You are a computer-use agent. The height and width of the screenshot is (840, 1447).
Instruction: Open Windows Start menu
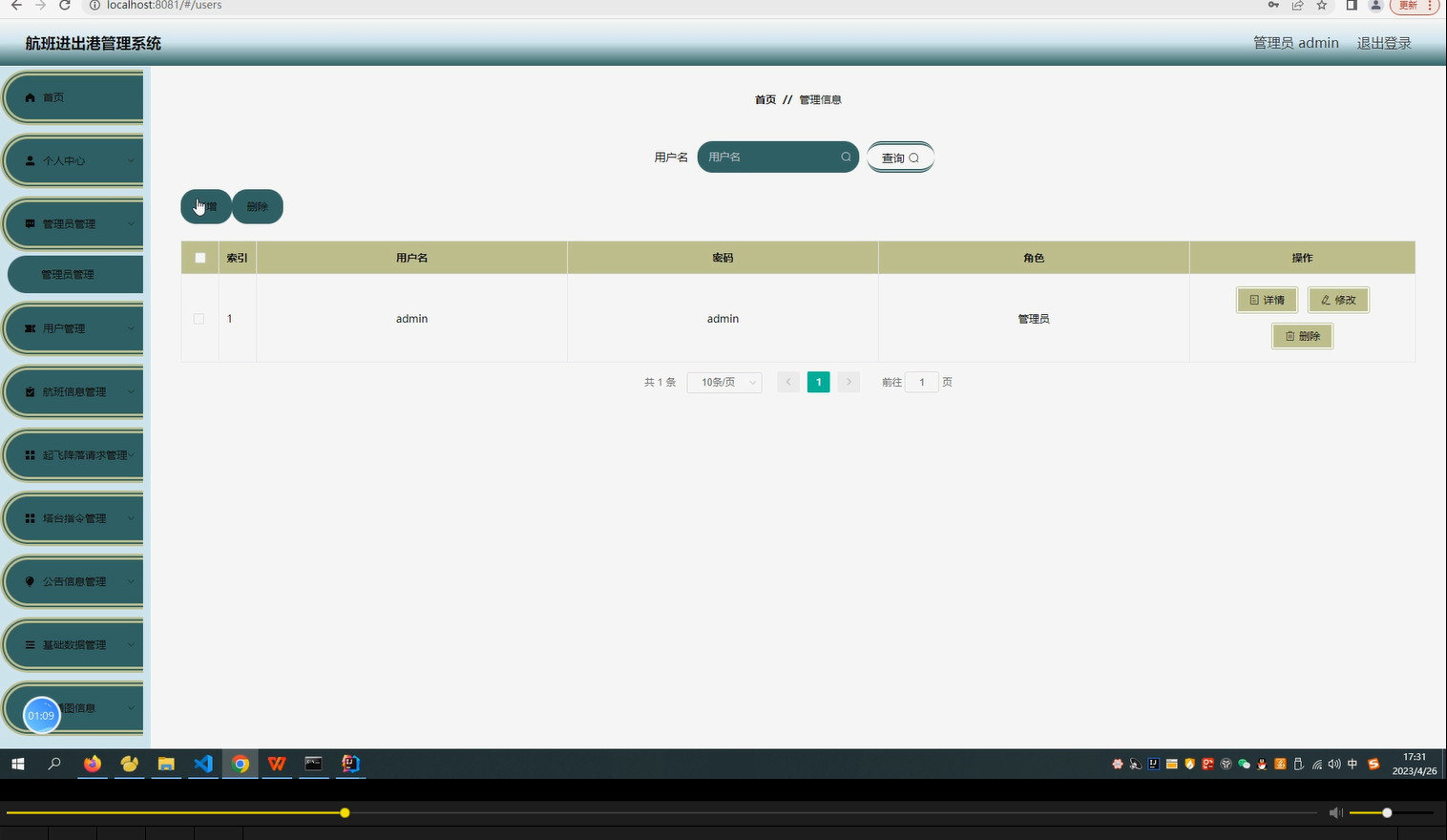point(17,764)
